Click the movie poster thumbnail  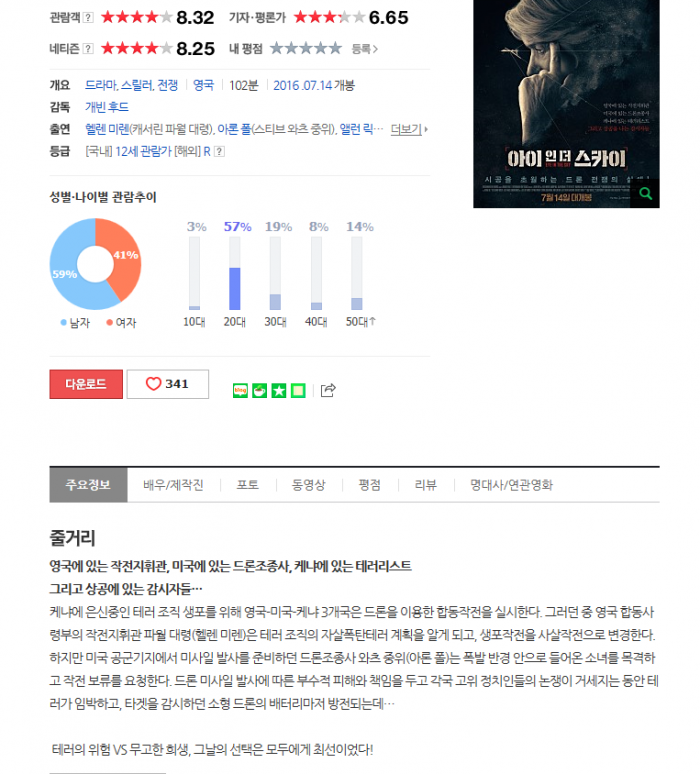coord(566,104)
